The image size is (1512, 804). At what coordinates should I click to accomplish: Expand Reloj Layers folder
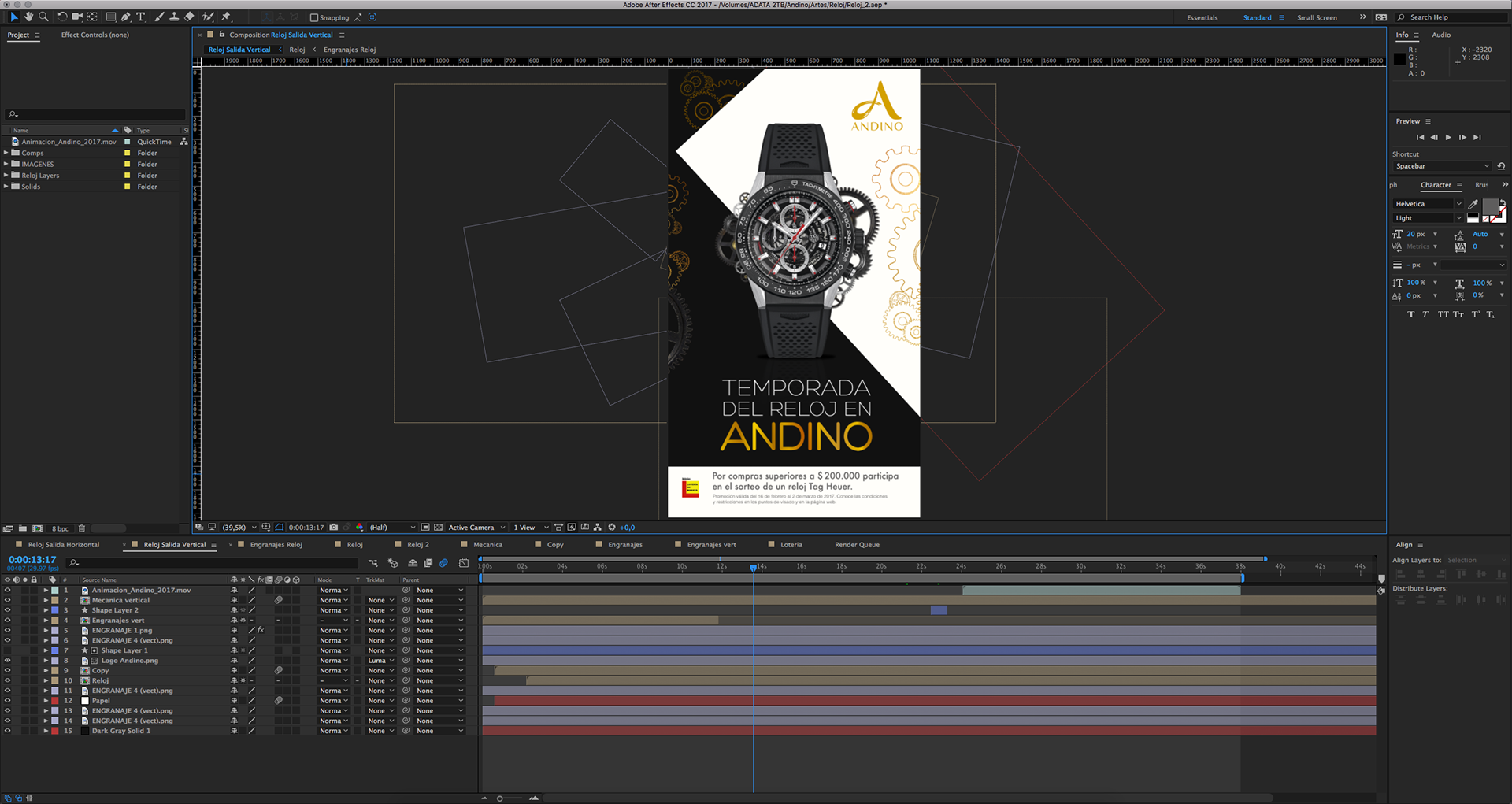coord(6,175)
